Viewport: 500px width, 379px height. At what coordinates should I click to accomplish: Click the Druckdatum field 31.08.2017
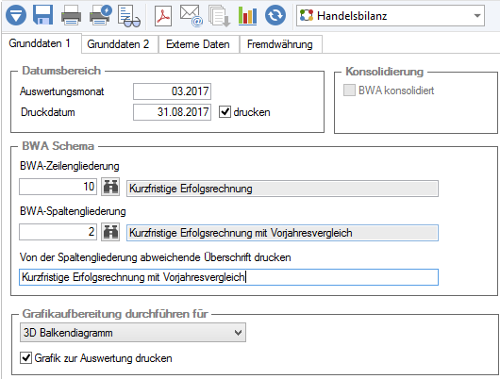coord(172,112)
